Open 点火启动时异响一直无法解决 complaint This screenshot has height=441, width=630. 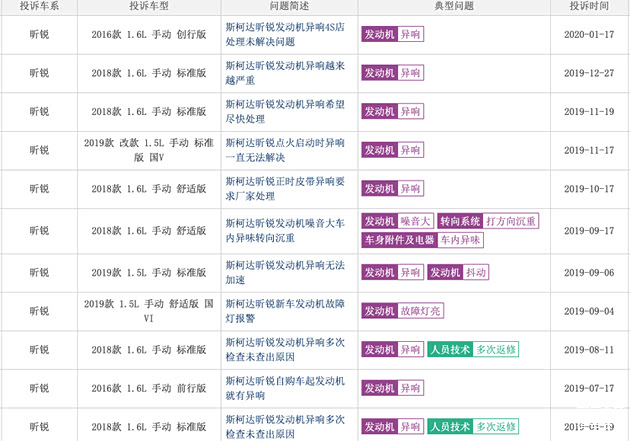pos(288,150)
